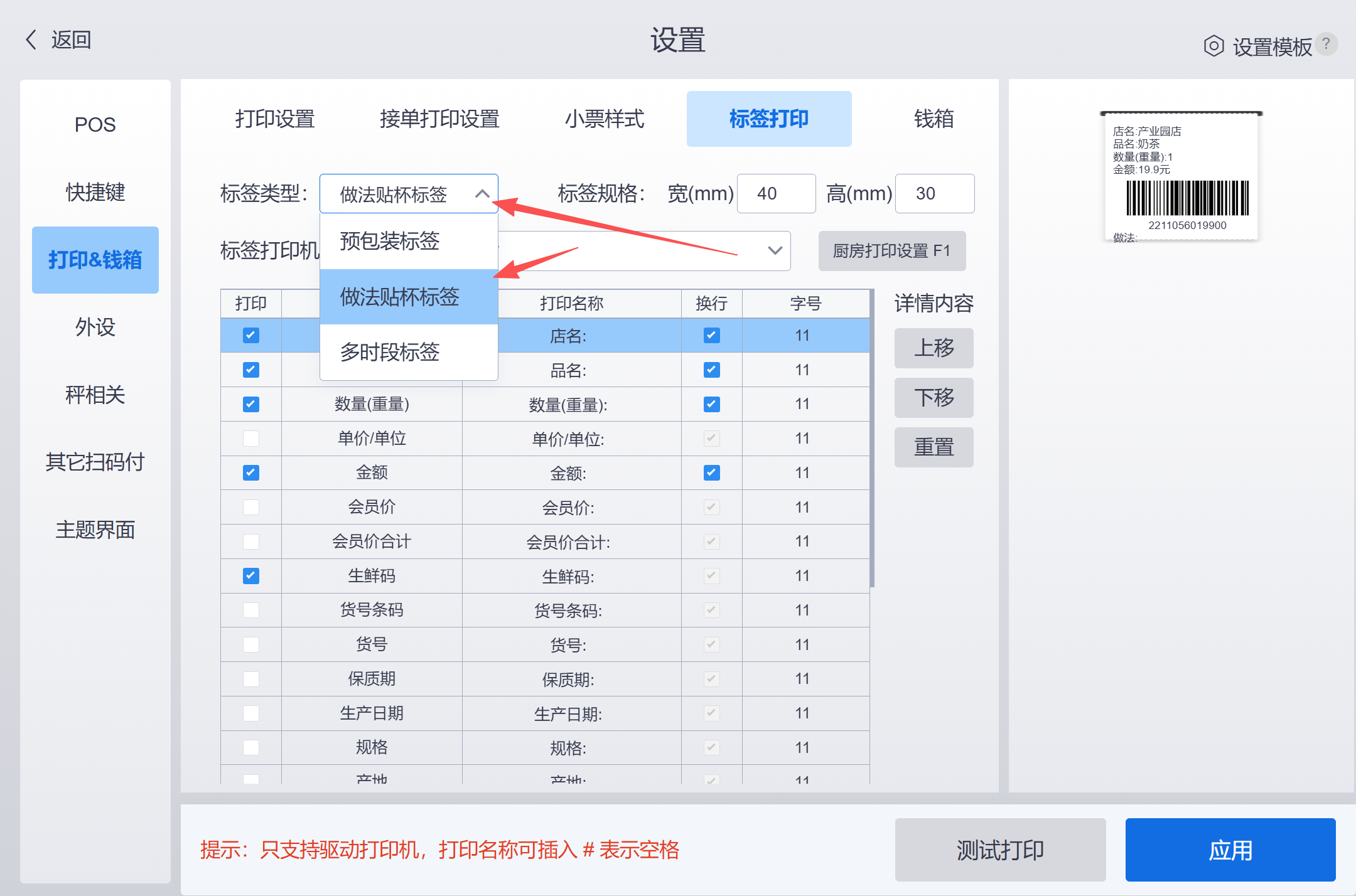Uncheck print checkbox for 数量(重量) row
Viewport: 1356px width, 896px height.
(251, 404)
